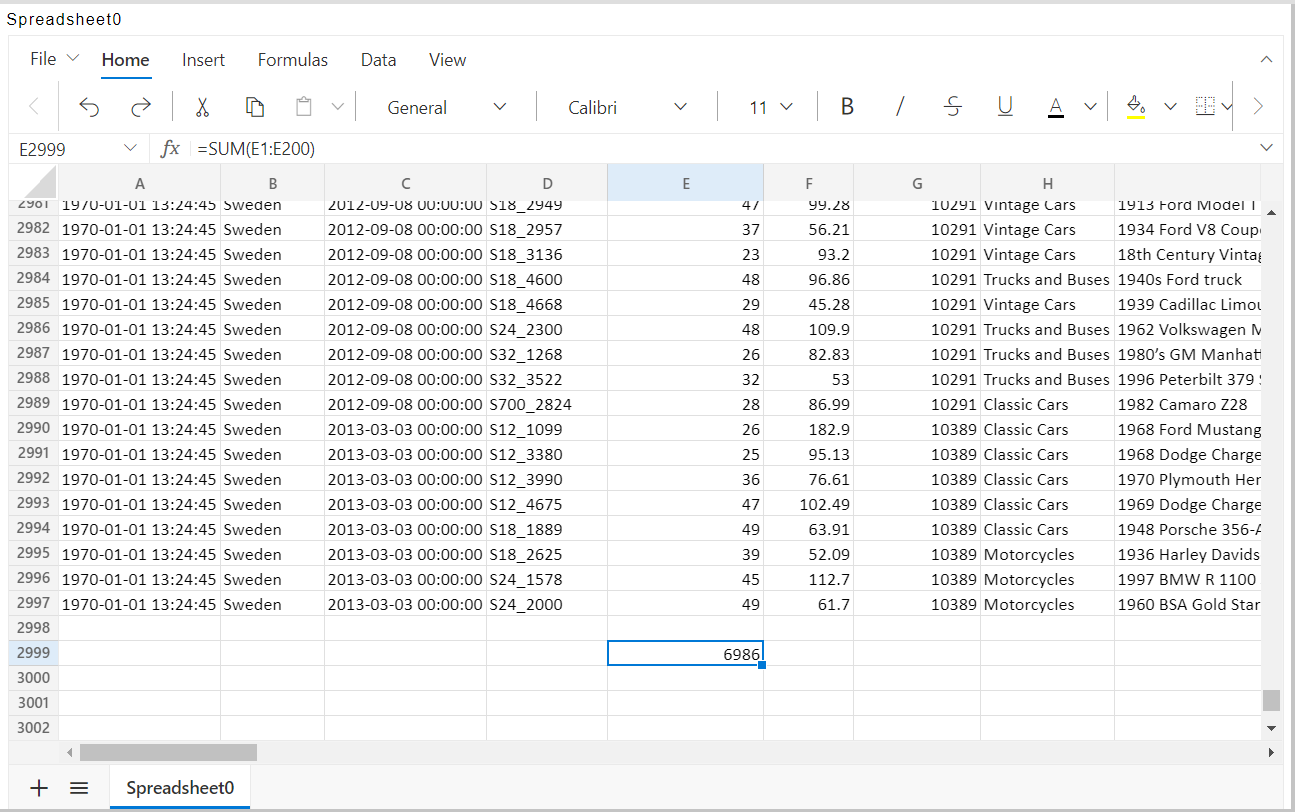Image resolution: width=1295 pixels, height=812 pixels.
Task: Select column B header
Action: pyautogui.click(x=272, y=183)
